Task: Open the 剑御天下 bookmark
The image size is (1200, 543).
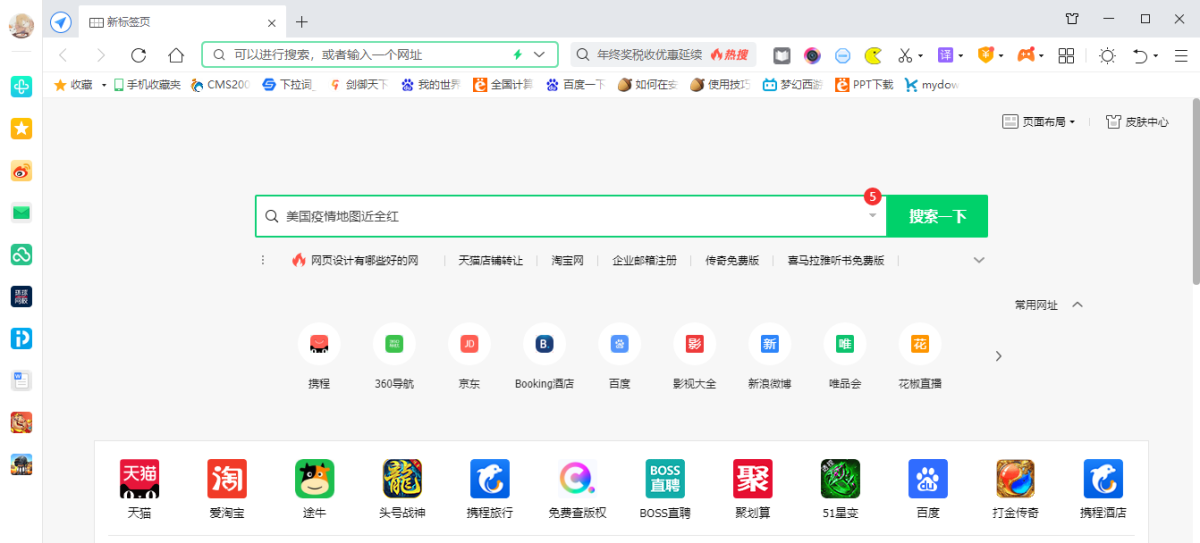Action: tap(358, 85)
